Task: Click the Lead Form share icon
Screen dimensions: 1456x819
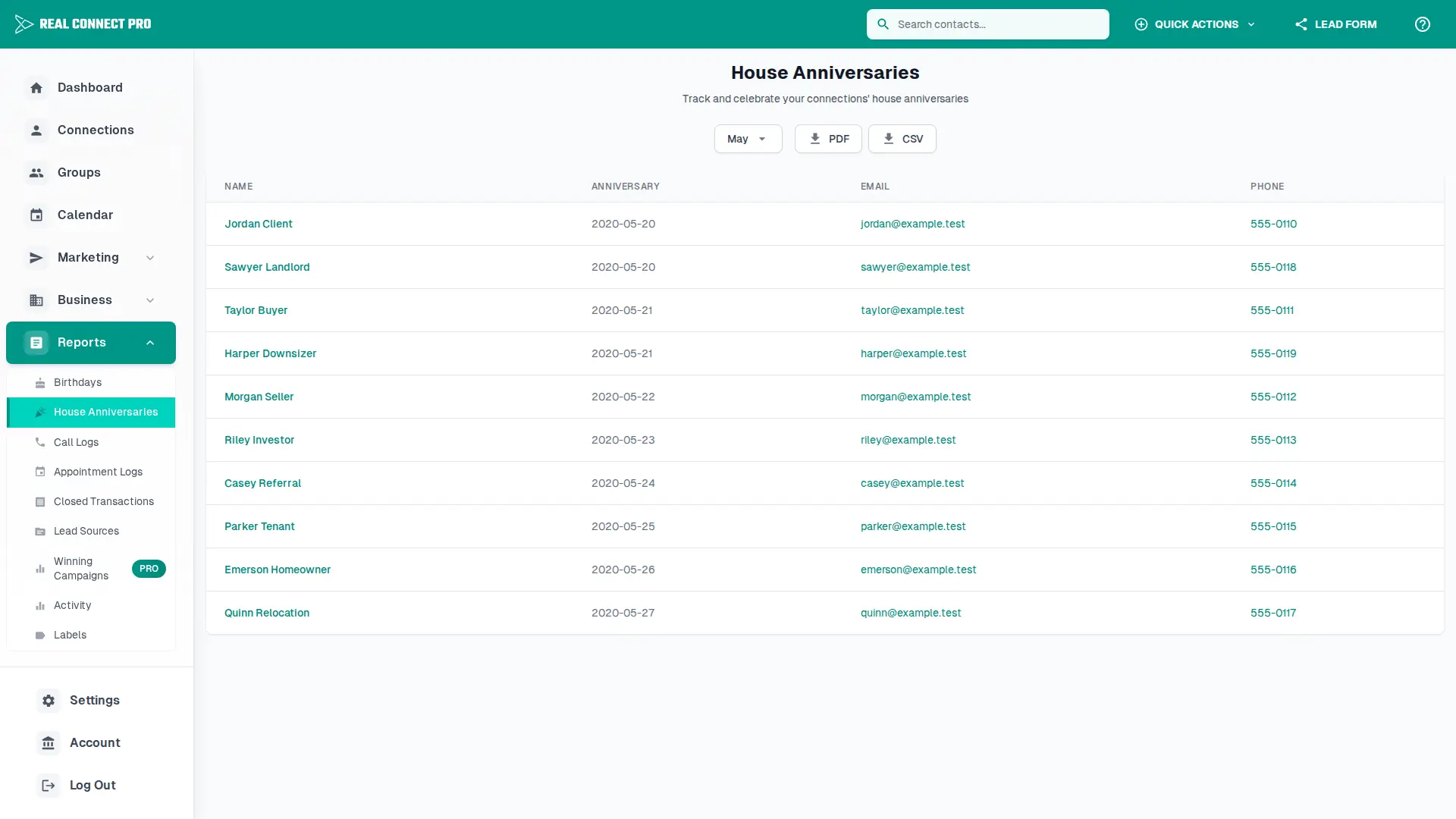Action: (1301, 24)
